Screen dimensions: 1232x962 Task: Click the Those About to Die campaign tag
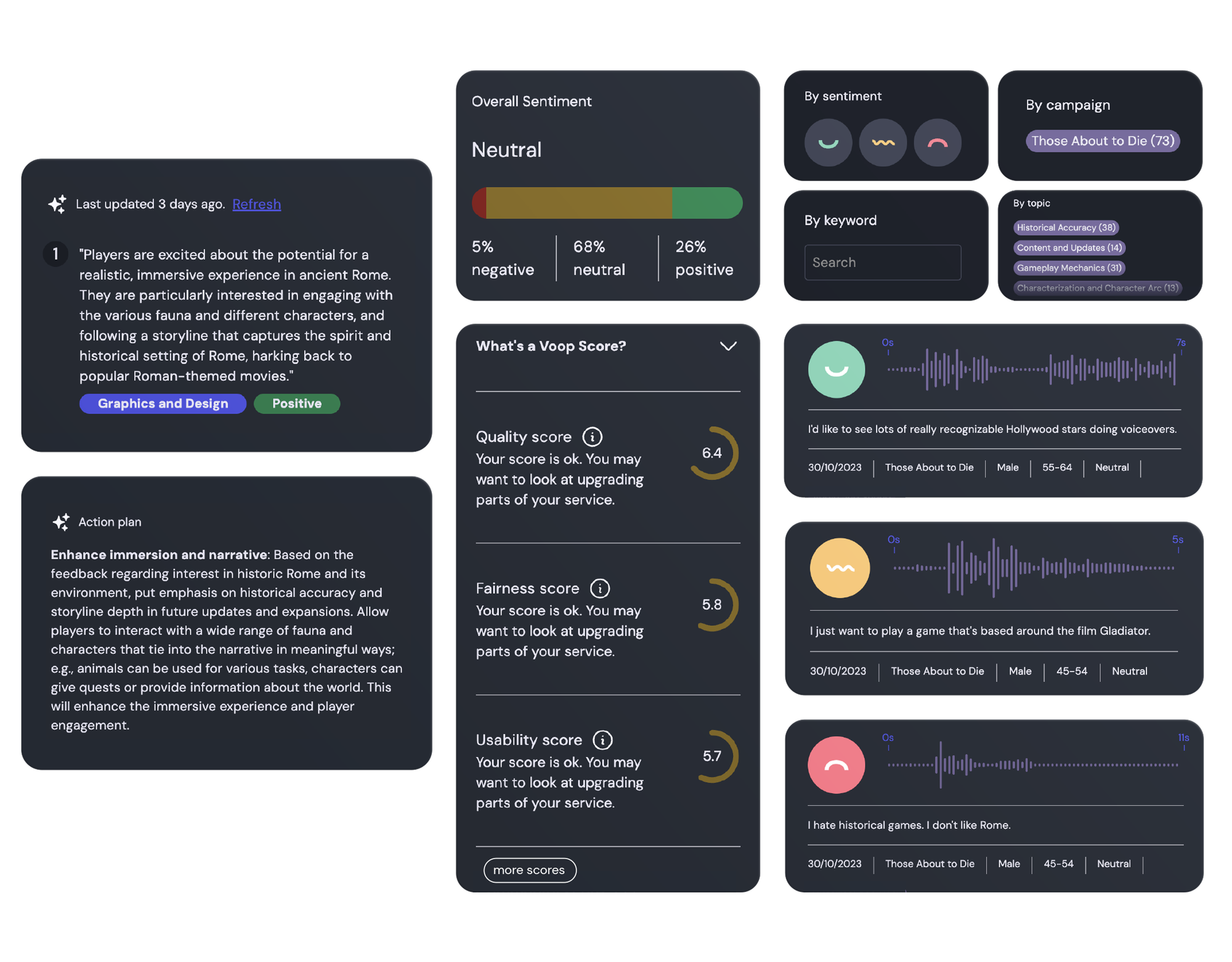click(x=1101, y=140)
